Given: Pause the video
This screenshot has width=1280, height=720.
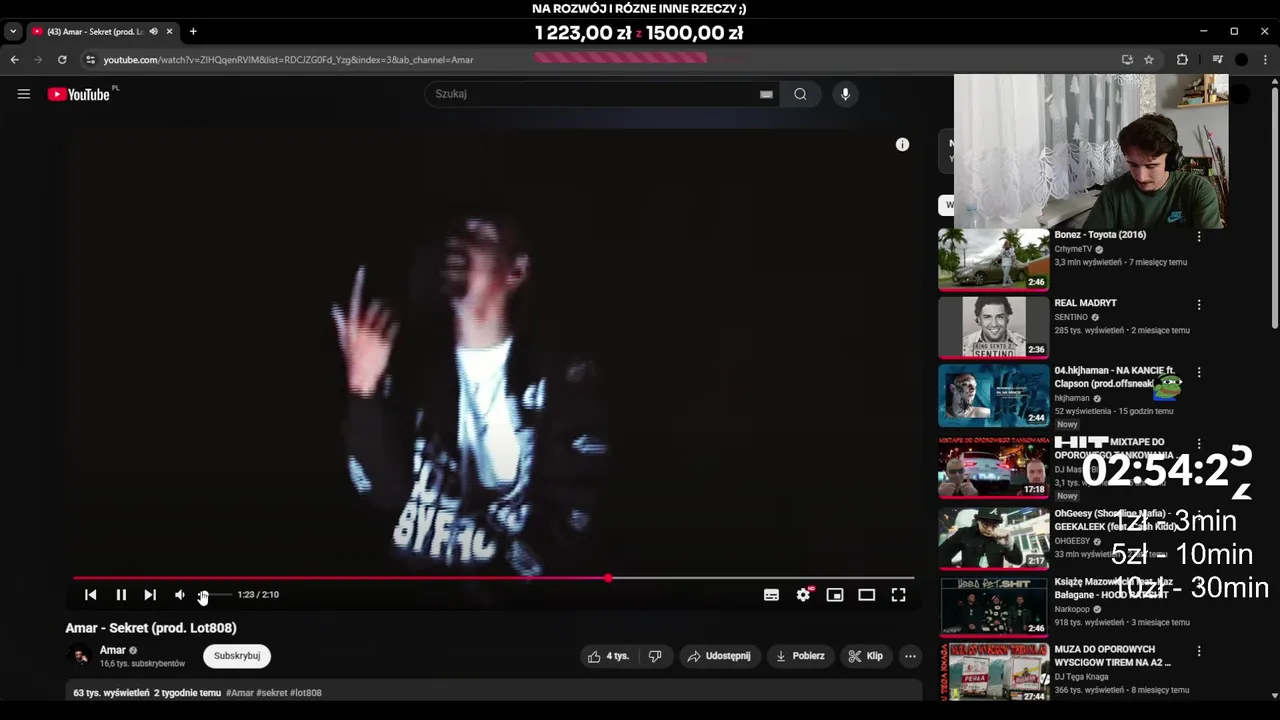Looking at the screenshot, I should 121,595.
